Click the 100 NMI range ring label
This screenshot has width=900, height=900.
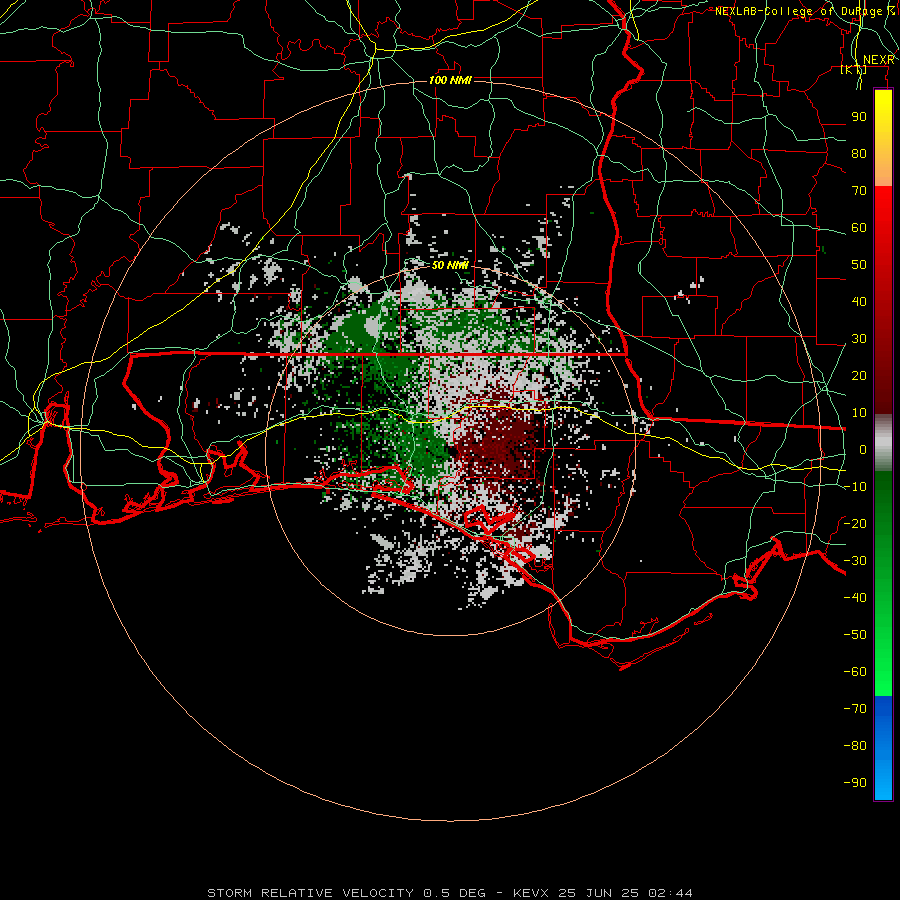tap(450, 80)
